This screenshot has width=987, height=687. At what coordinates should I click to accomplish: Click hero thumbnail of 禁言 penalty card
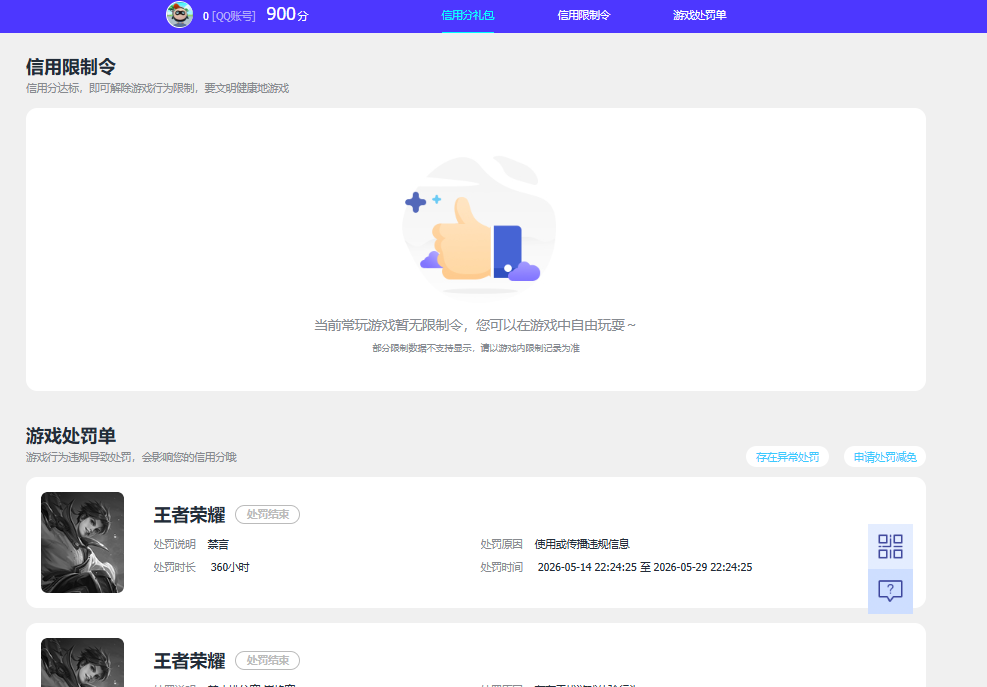point(82,542)
